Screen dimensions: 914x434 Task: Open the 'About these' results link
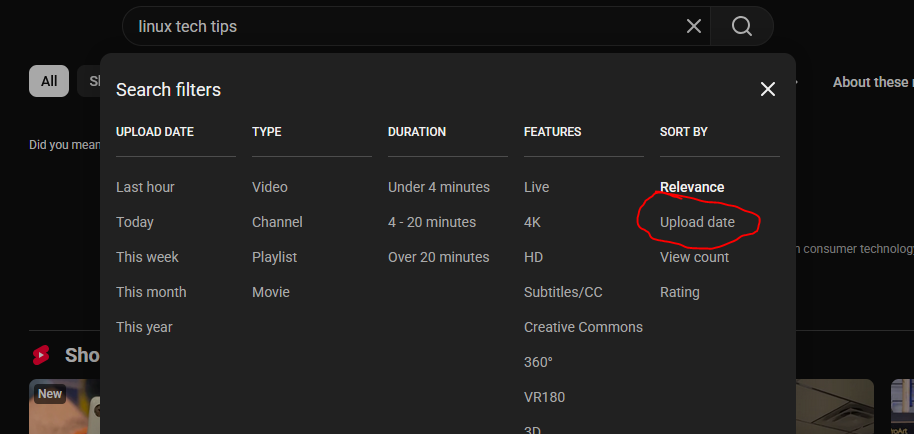point(873,82)
